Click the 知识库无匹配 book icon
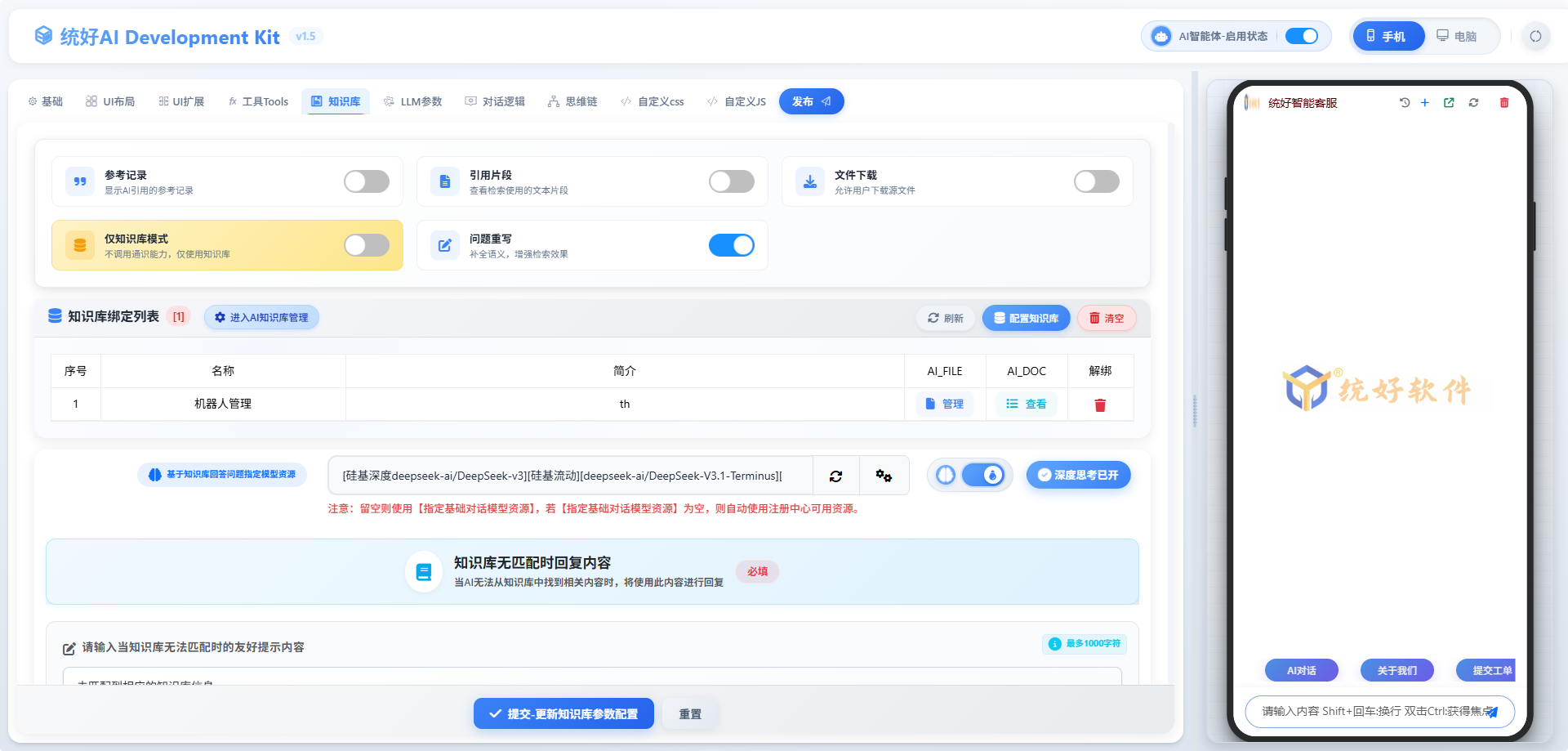 (x=424, y=572)
